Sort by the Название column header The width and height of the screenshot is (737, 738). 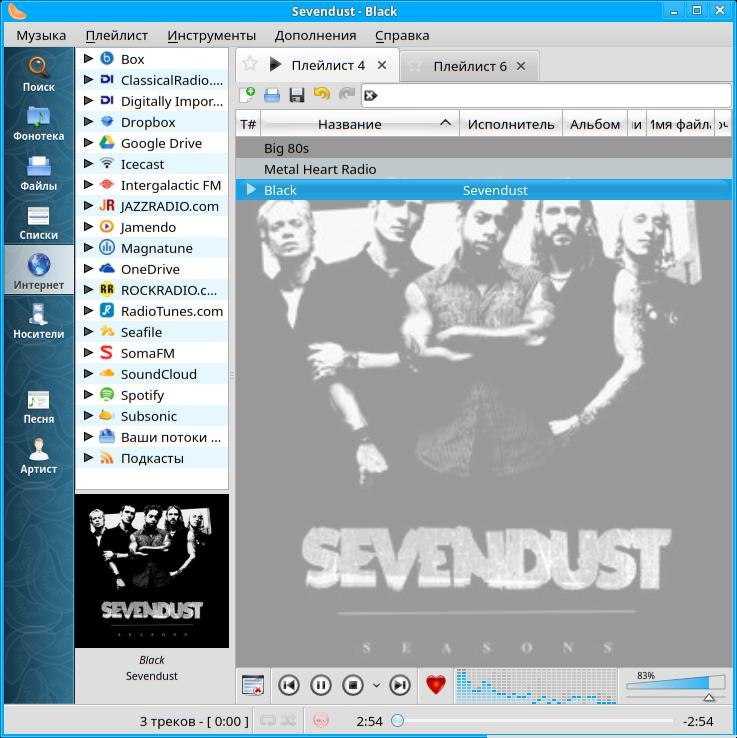tap(360, 124)
